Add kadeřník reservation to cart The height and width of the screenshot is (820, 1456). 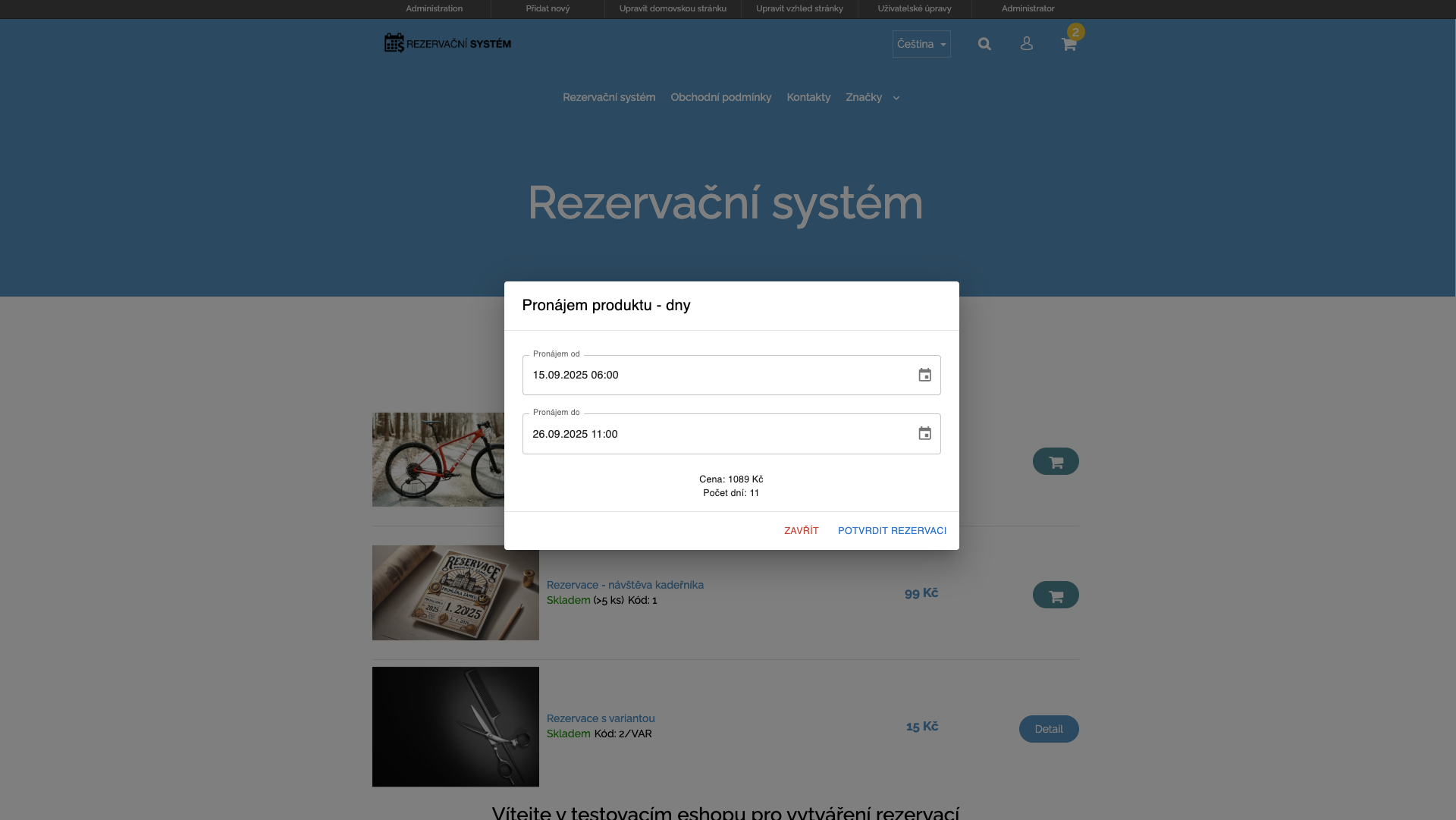1055,595
